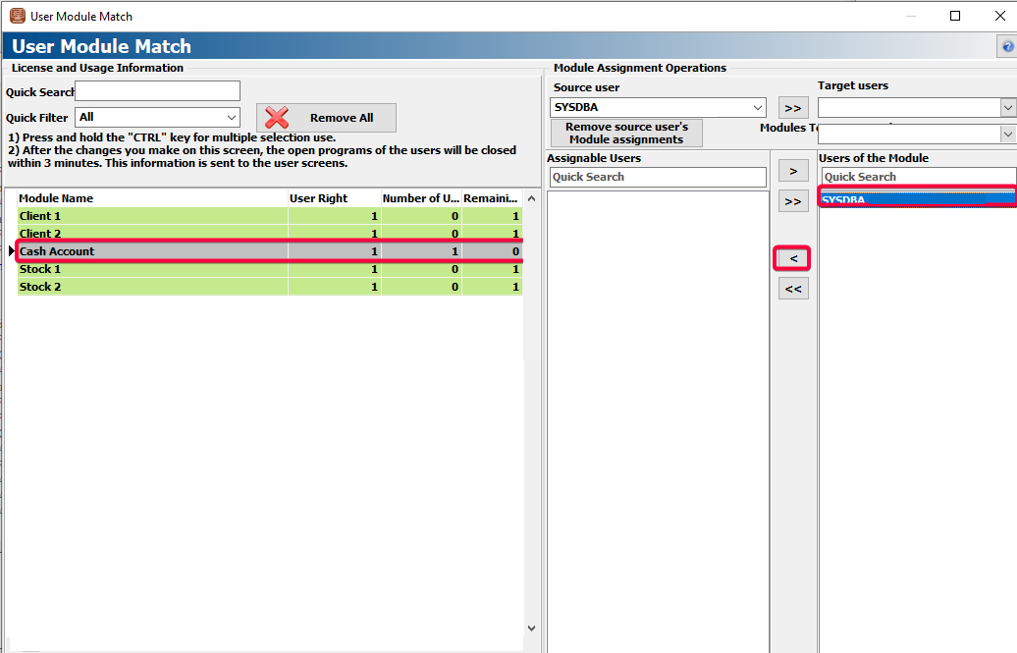Click the single left arrow remove button
1017x653 pixels.
793,259
